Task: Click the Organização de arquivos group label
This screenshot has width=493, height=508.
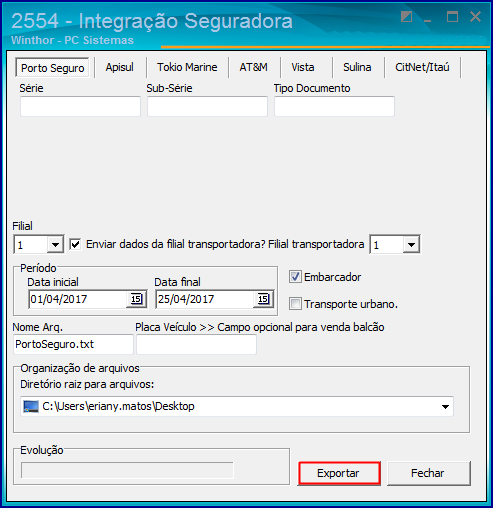Action: 80,368
